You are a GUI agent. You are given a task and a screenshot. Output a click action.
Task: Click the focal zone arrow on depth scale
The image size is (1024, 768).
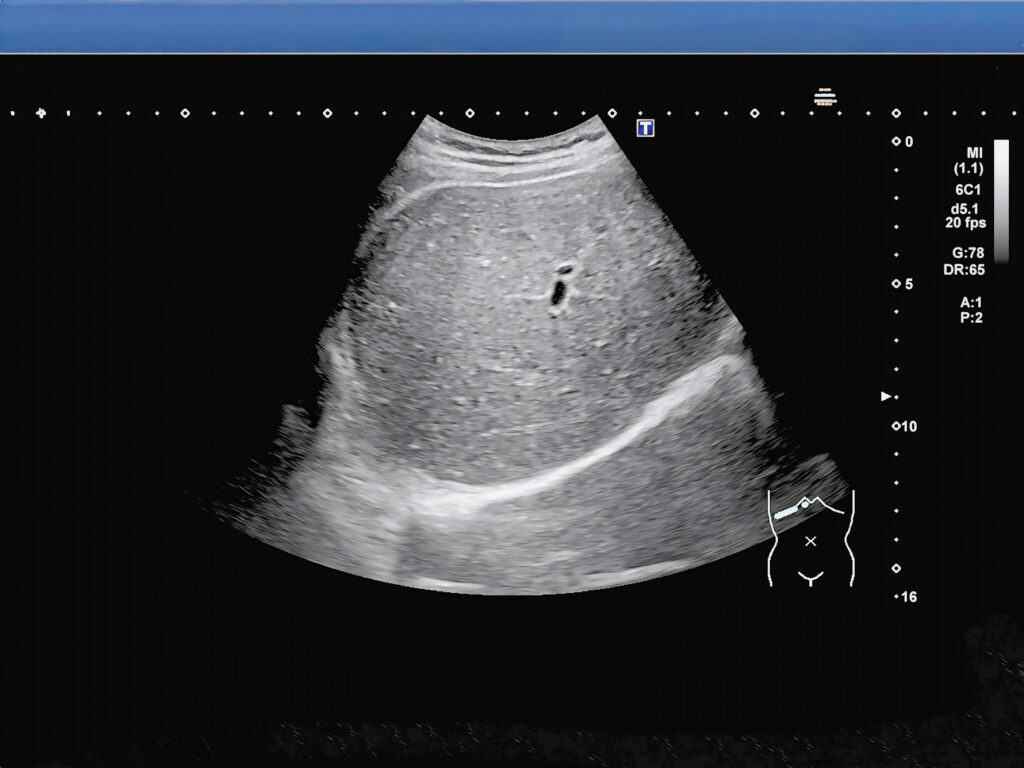[x=885, y=397]
